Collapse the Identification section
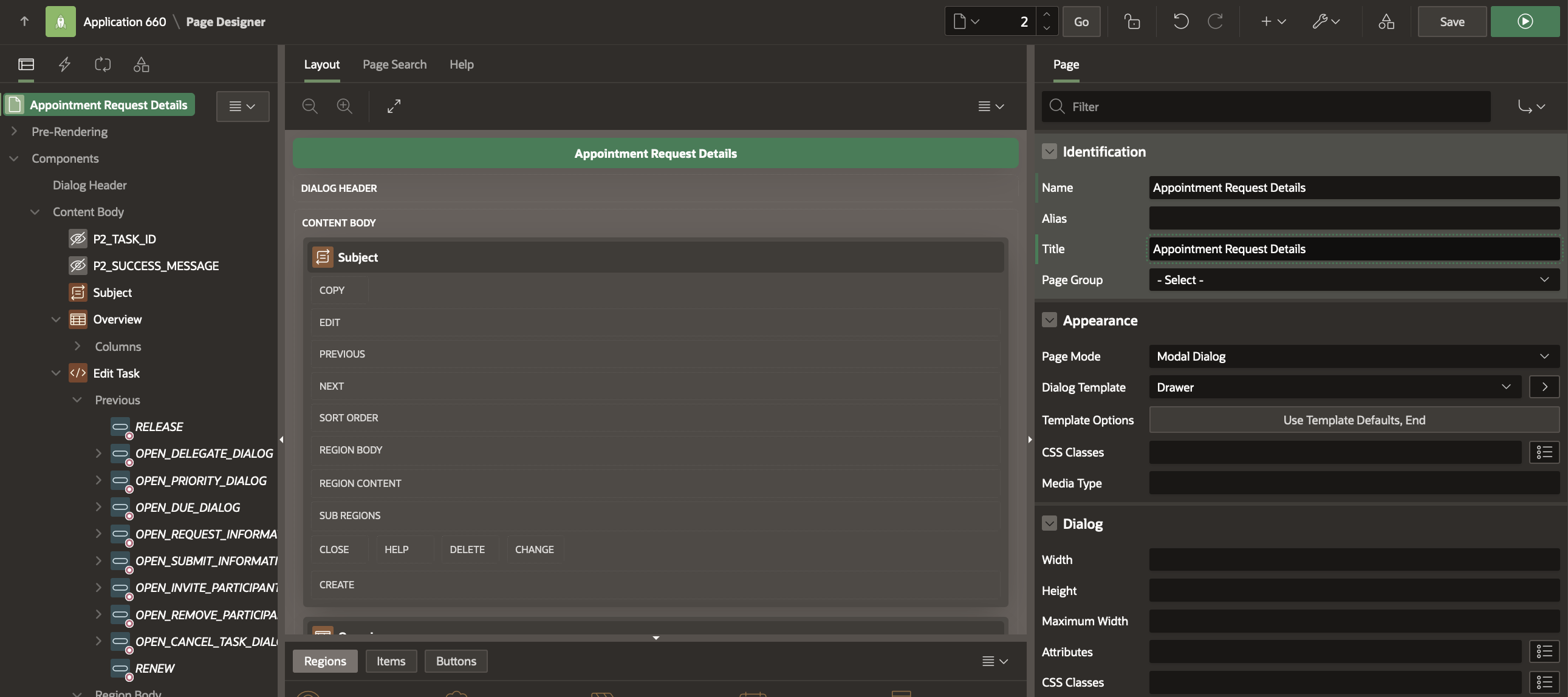This screenshot has height=697, width=1568. [1049, 151]
